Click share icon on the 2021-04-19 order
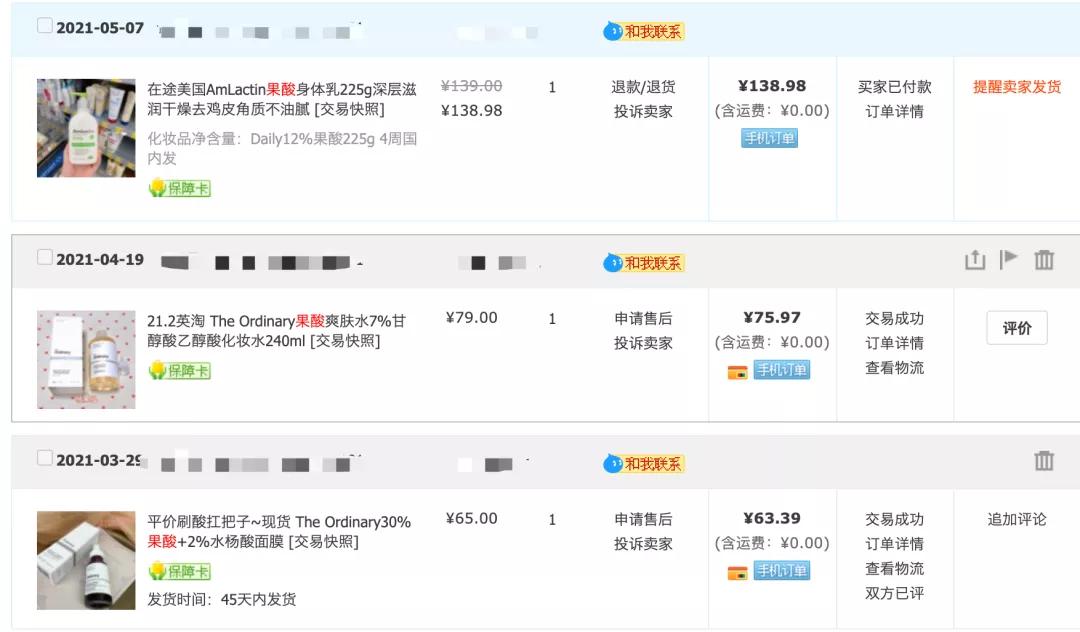 975,260
